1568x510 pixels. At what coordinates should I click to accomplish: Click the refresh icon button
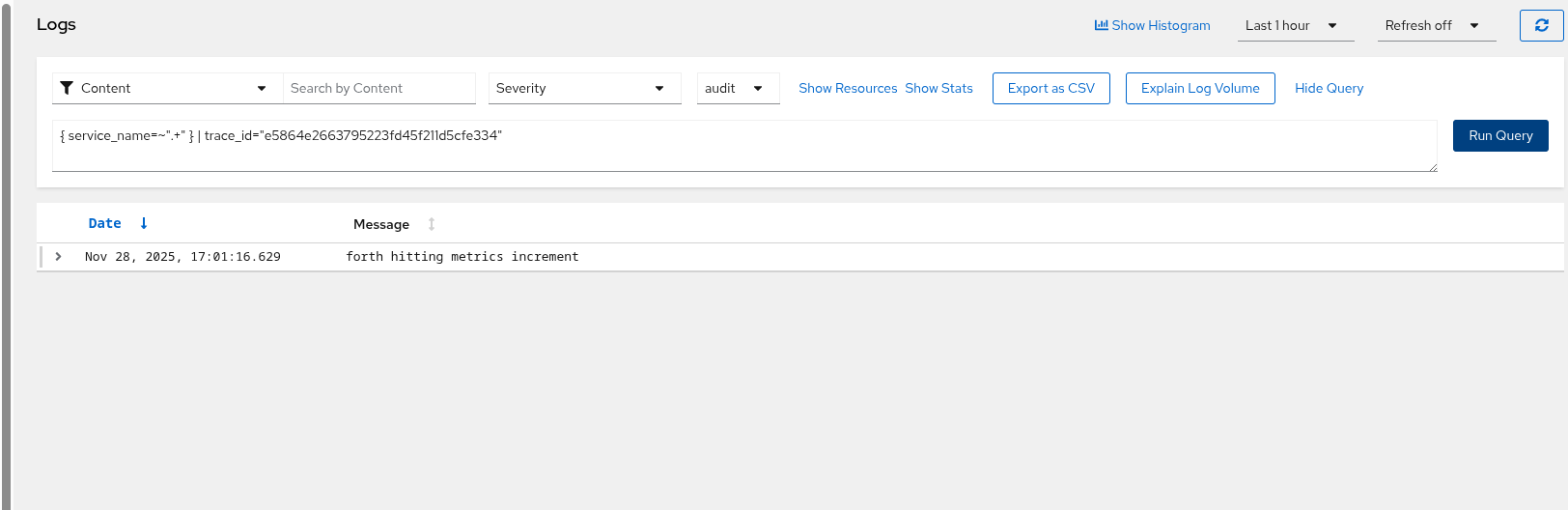pos(1541,26)
